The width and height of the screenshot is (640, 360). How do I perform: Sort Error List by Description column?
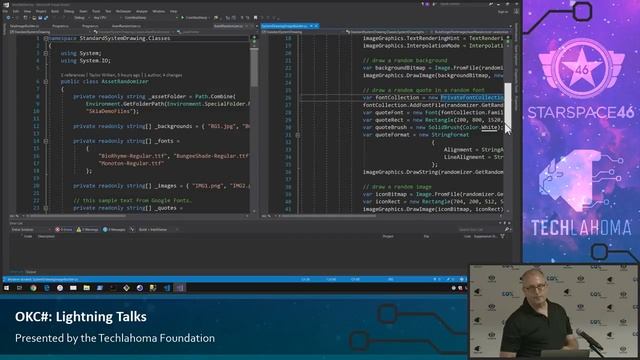46,236
